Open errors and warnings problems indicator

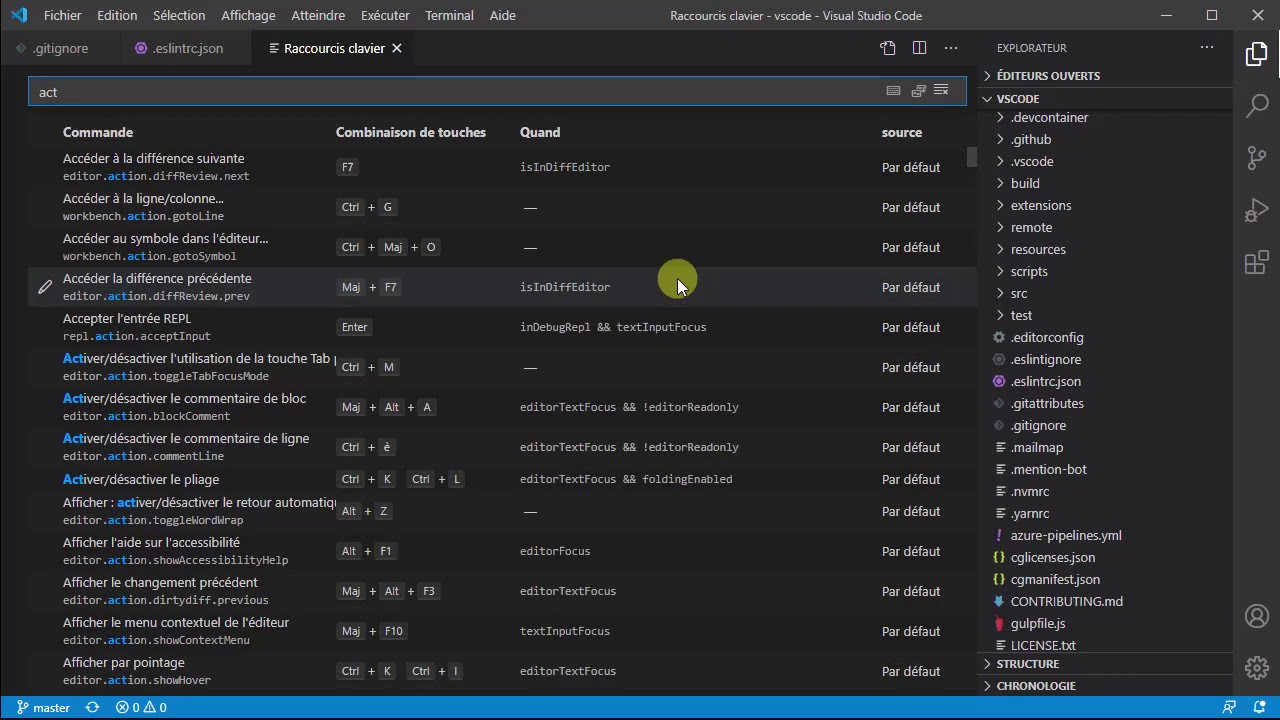click(x=141, y=707)
